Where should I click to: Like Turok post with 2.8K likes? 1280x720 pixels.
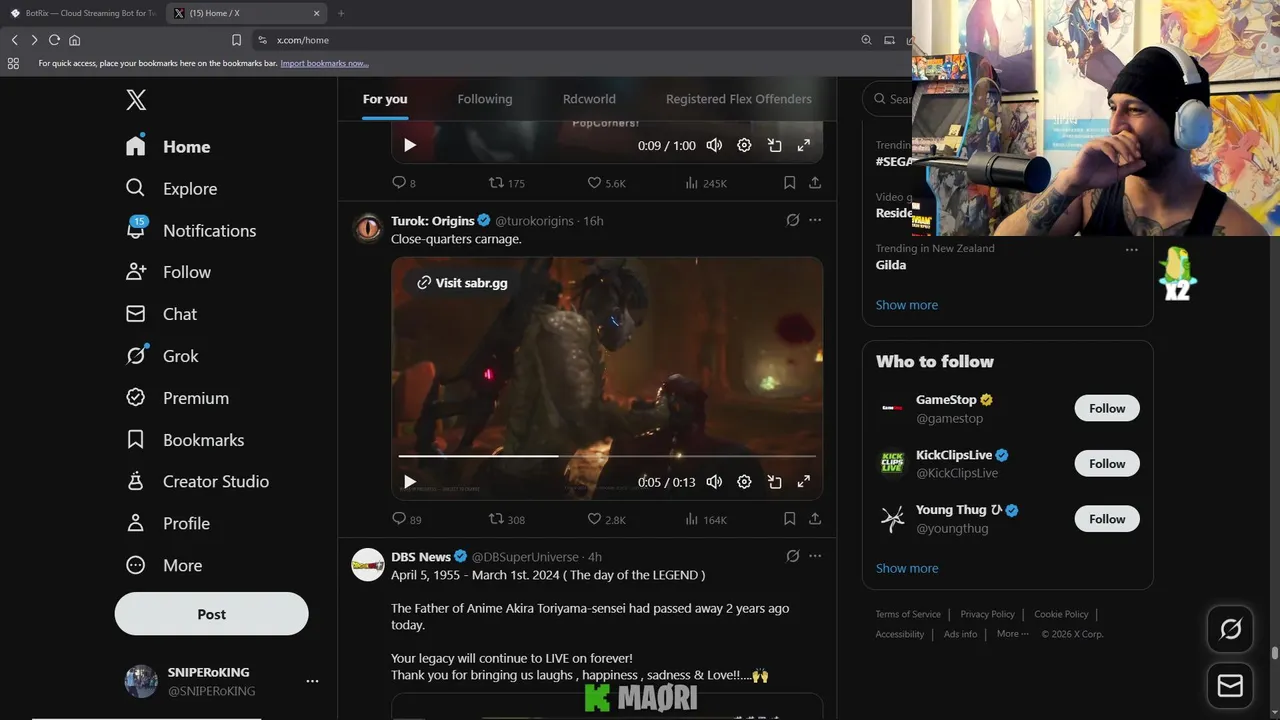coord(606,519)
